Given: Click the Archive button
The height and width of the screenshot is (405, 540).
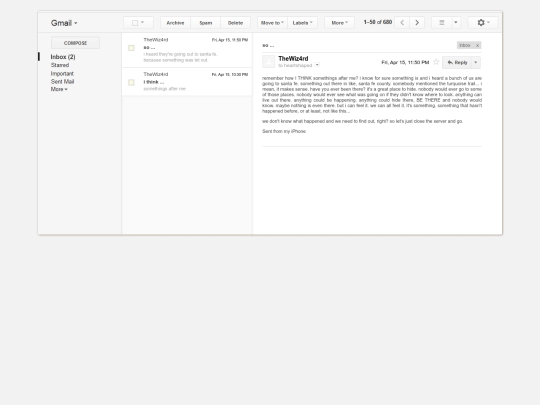Looking at the screenshot, I should tap(175, 23).
